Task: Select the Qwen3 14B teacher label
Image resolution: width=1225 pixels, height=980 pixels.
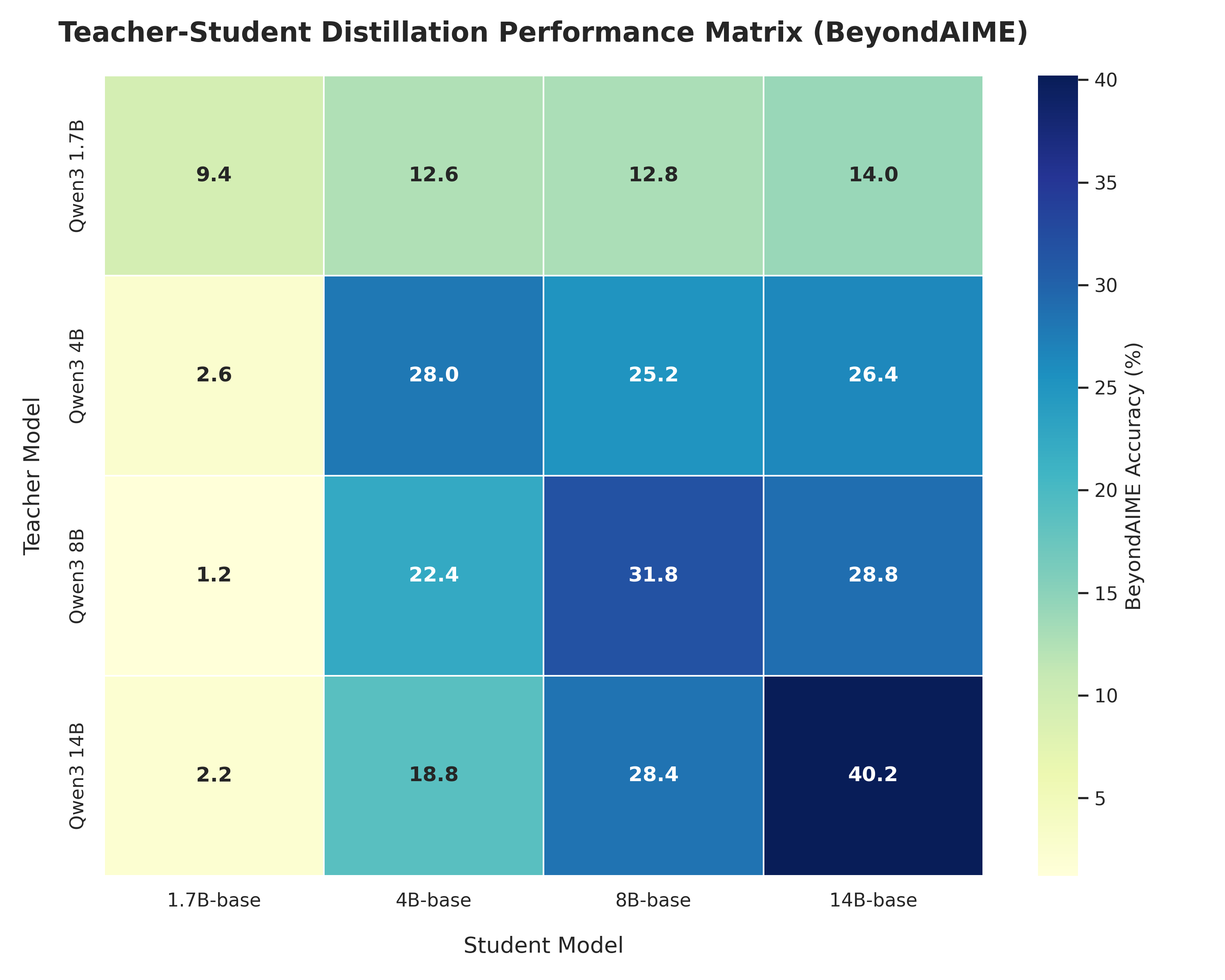Action: [77, 775]
